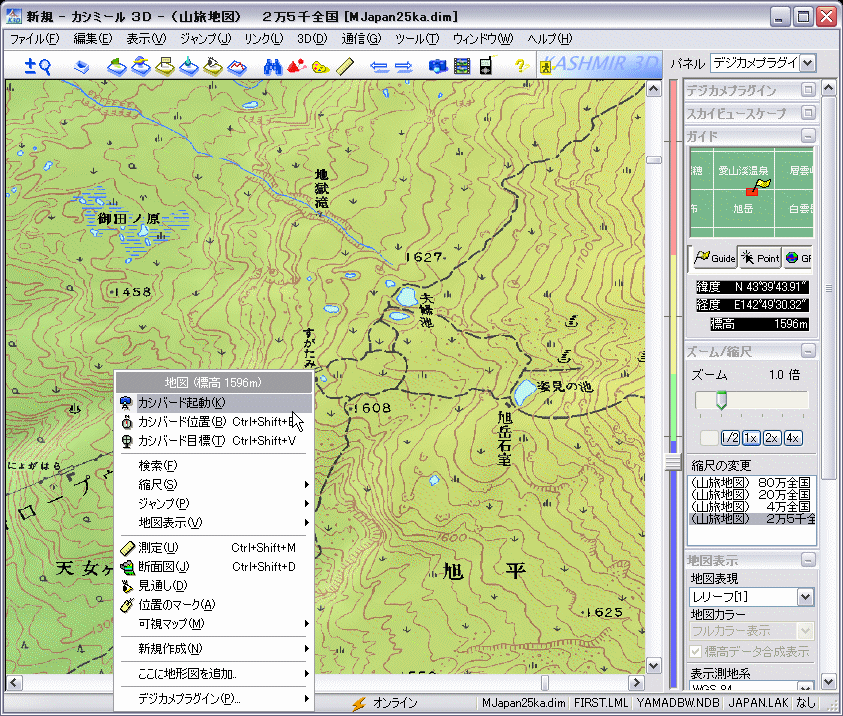Collapse the 地図表示 panel section
The width and height of the screenshot is (843, 716).
808,561
